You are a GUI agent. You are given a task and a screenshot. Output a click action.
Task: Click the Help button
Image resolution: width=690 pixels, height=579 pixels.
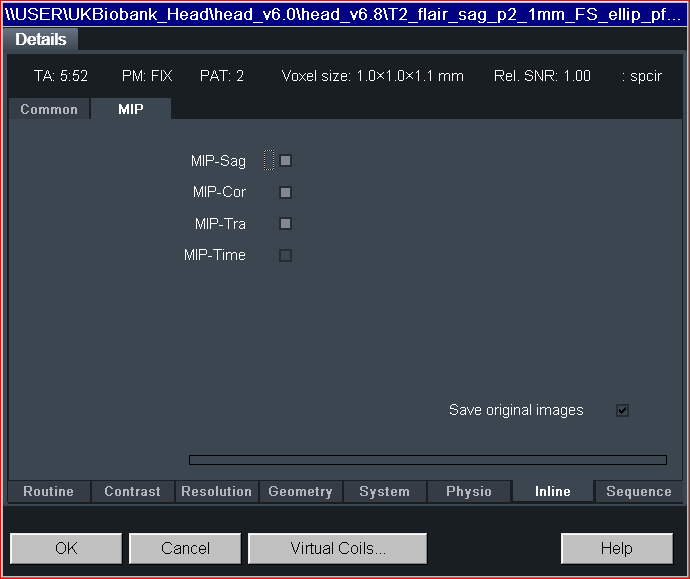[617, 548]
